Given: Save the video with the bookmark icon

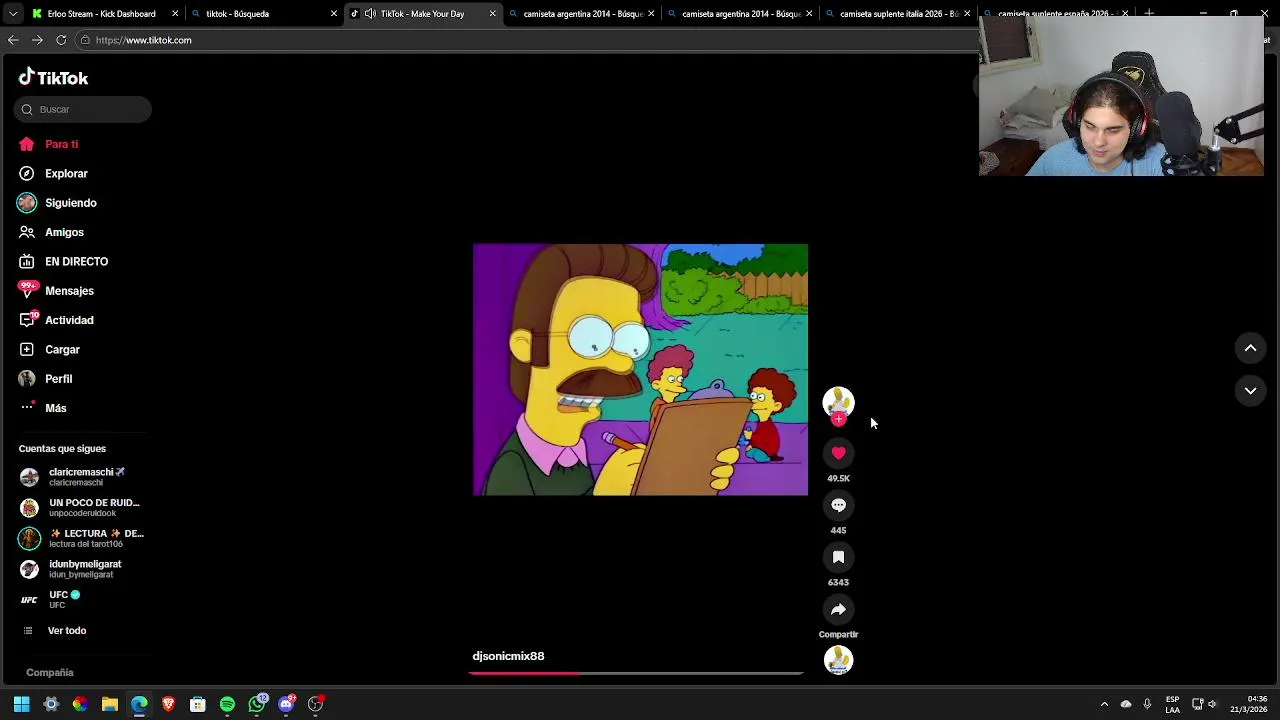Looking at the screenshot, I should [838, 557].
